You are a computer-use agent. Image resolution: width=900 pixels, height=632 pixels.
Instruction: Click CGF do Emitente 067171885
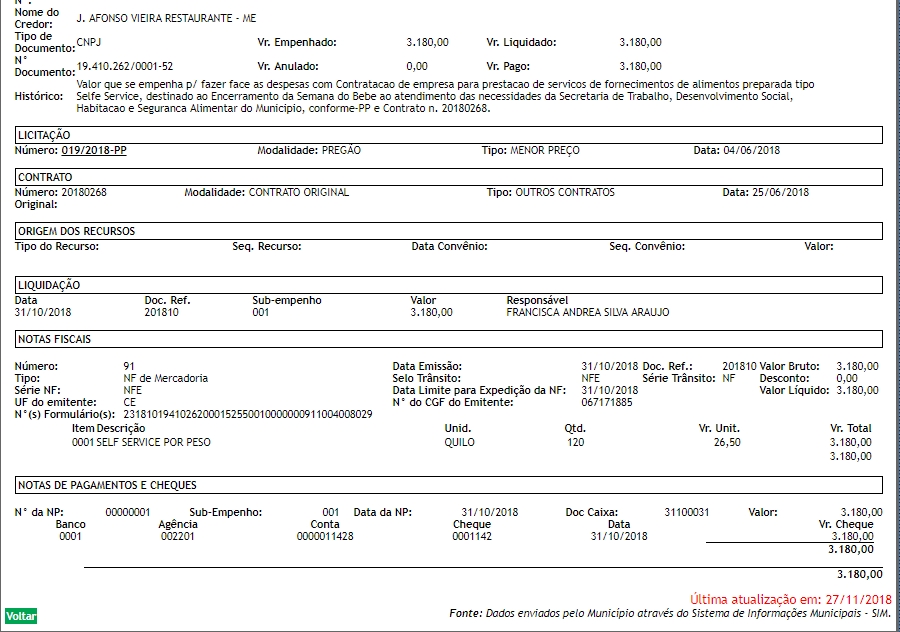pos(607,402)
